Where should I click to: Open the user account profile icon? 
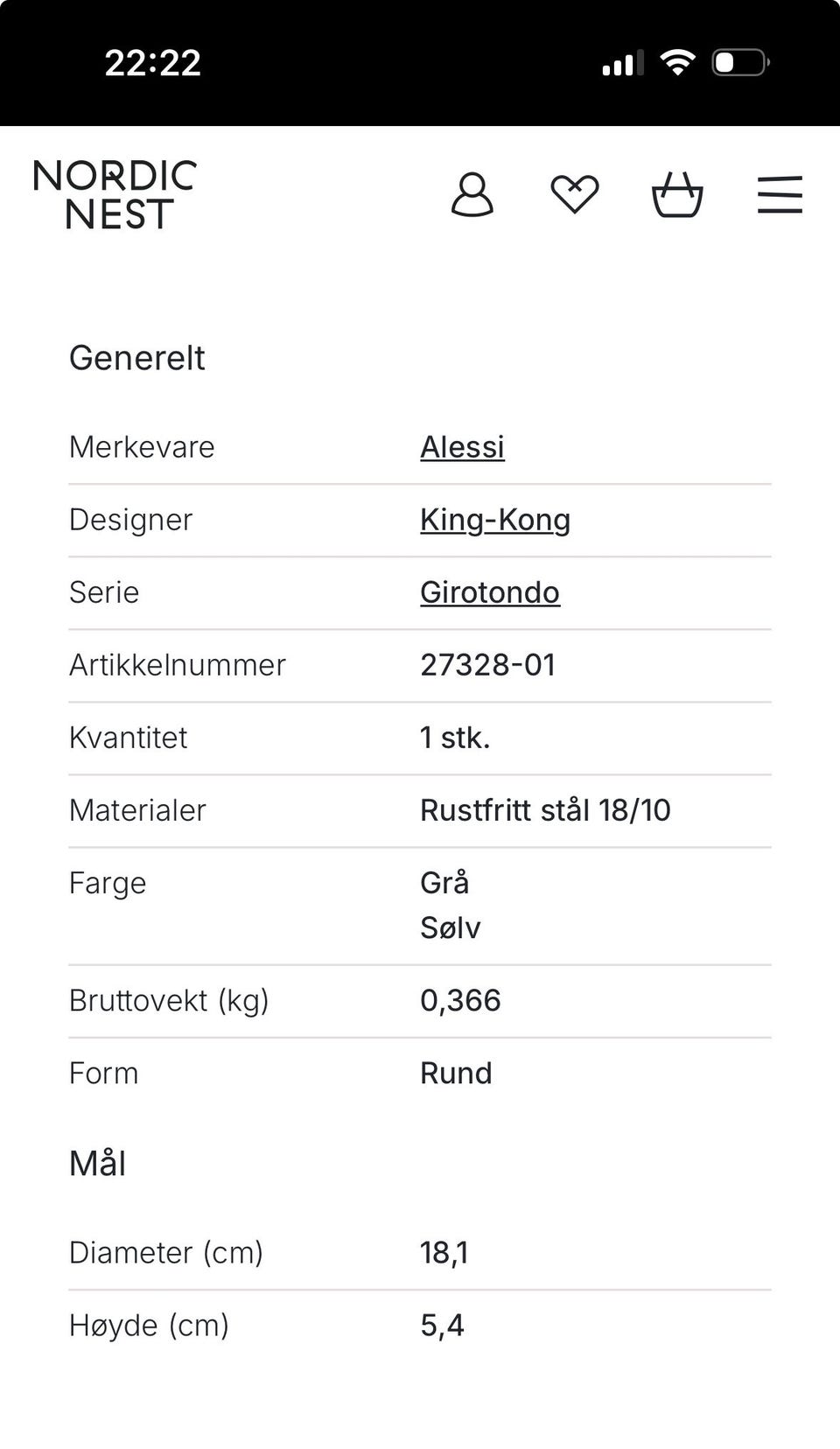(472, 194)
